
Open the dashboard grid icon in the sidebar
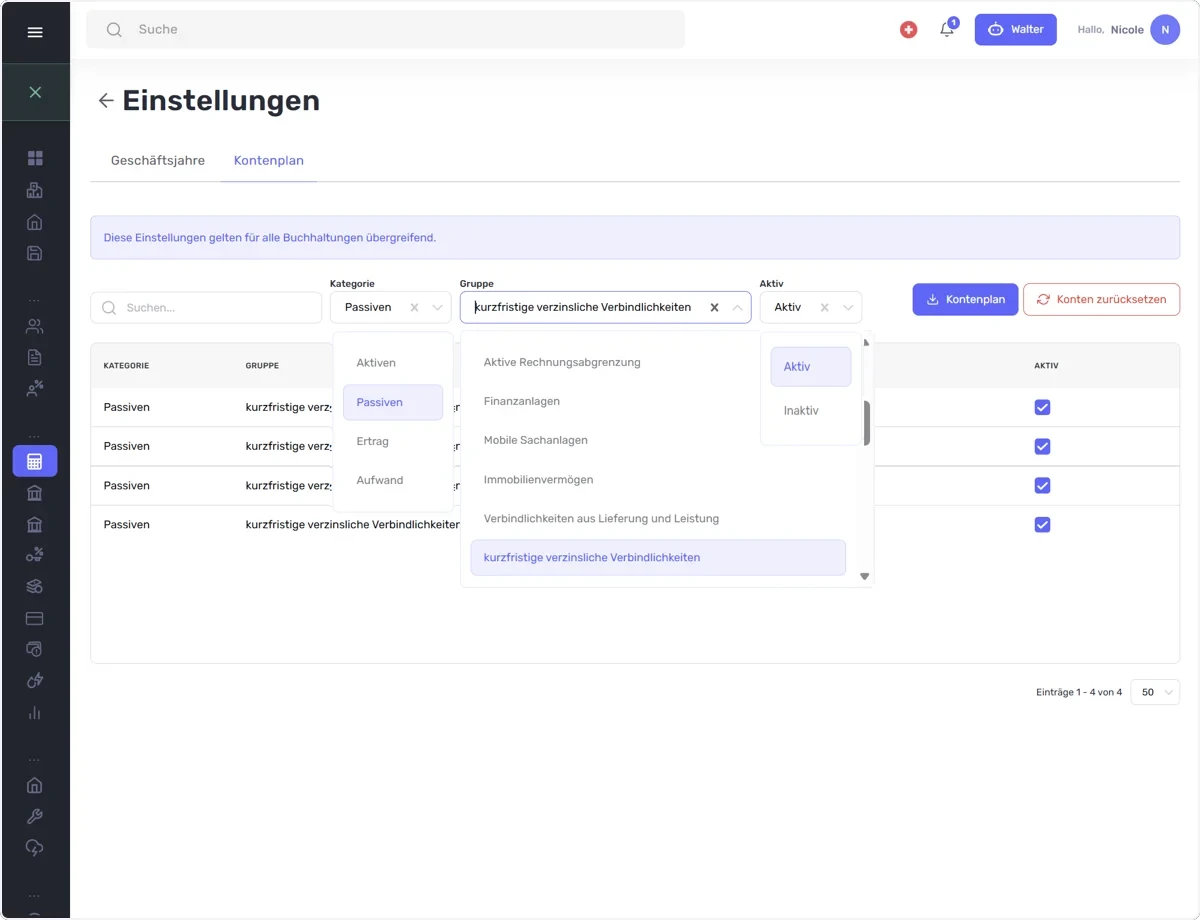tap(35, 158)
